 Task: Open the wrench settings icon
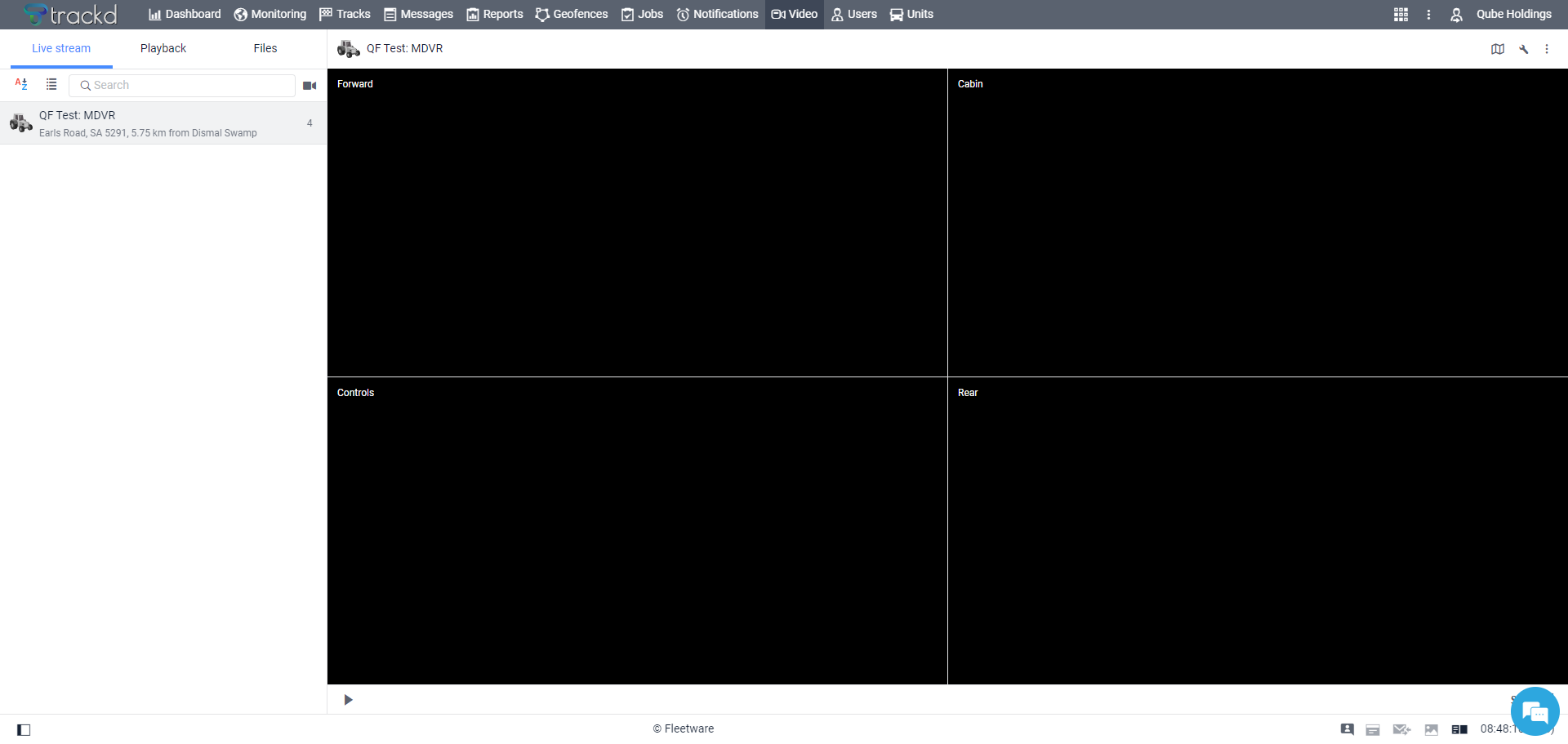[1523, 49]
